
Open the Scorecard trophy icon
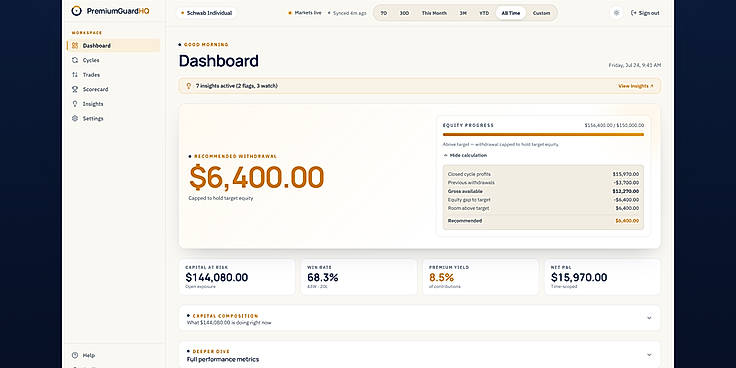[75, 89]
